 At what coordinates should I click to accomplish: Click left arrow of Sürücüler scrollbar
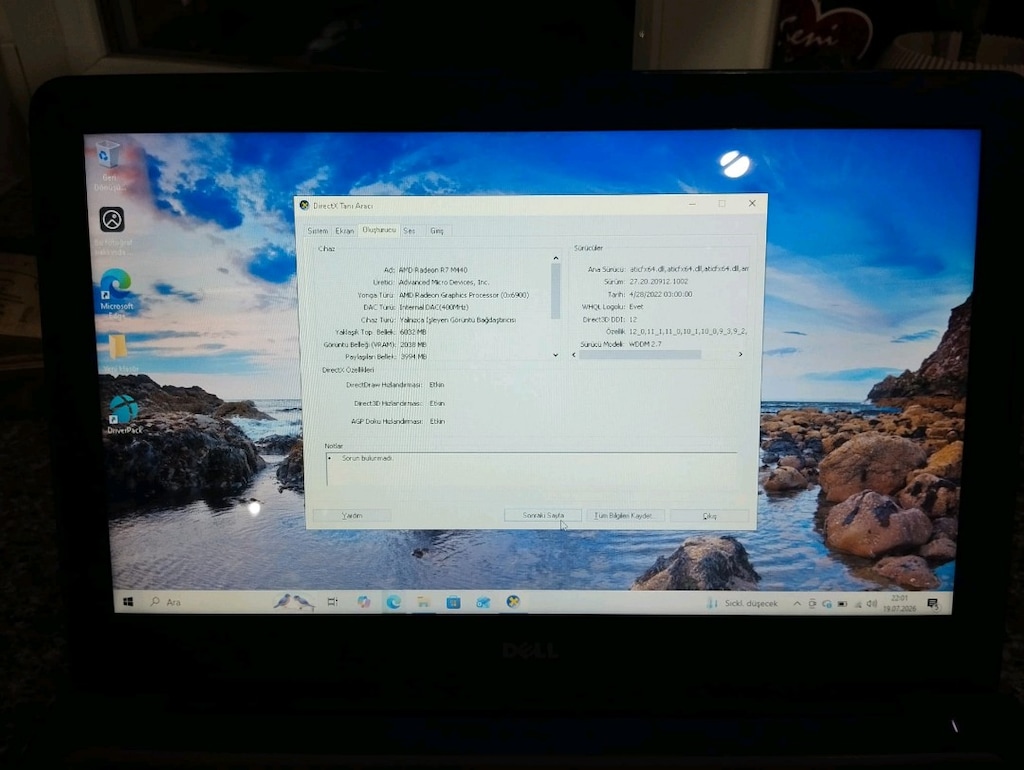(574, 355)
